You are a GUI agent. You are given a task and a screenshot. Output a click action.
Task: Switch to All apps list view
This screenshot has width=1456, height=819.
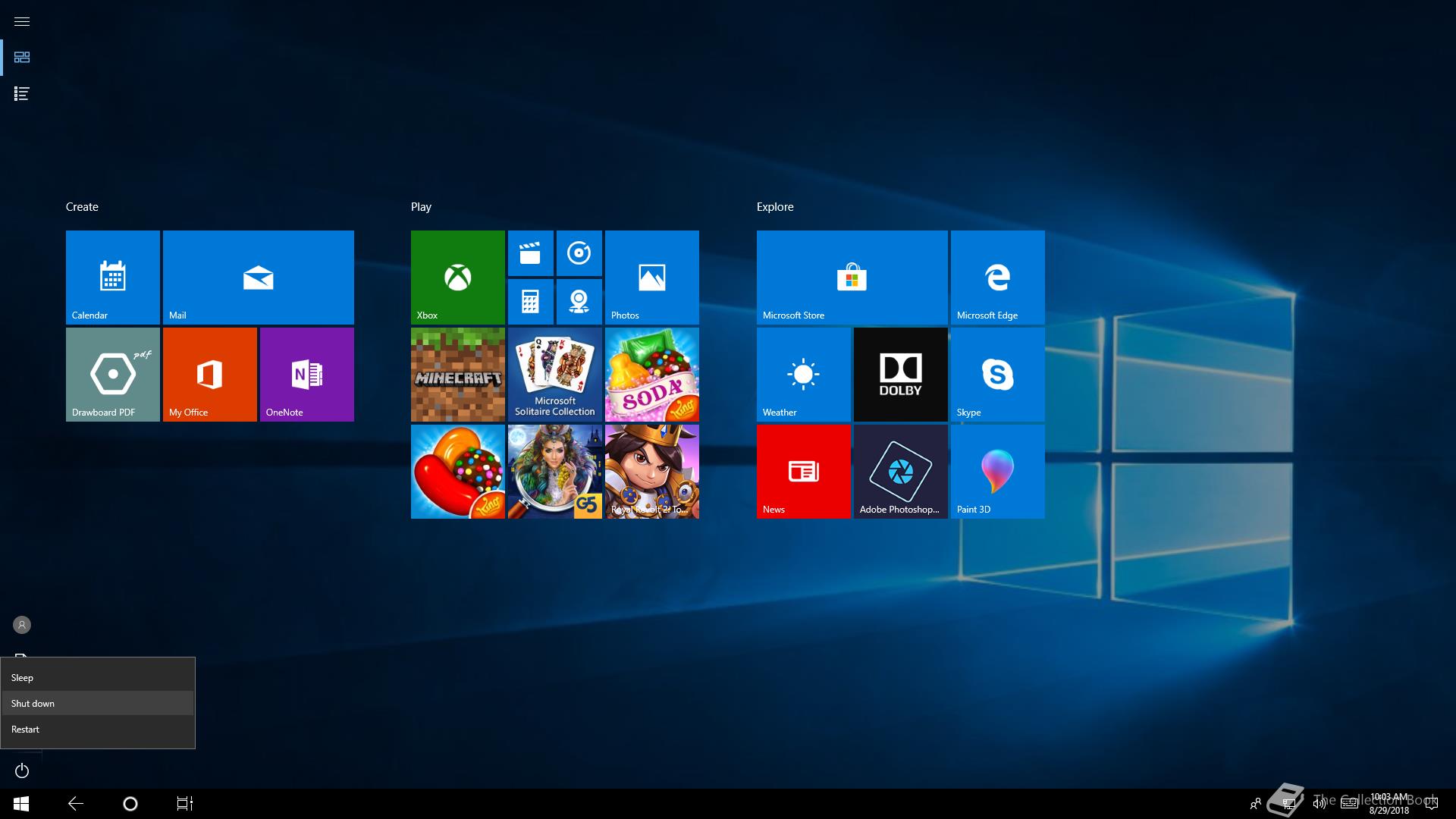[x=22, y=94]
